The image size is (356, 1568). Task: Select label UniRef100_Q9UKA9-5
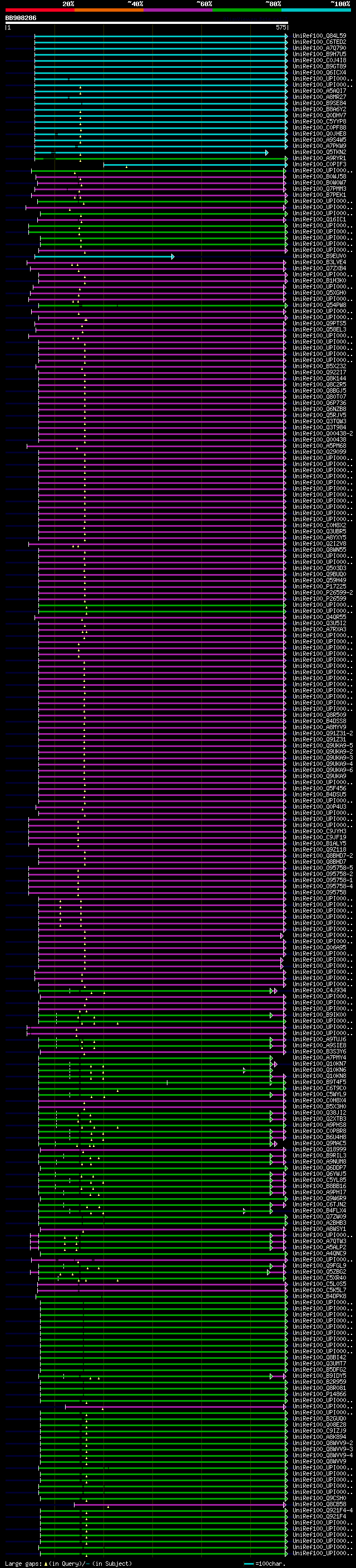(323, 746)
